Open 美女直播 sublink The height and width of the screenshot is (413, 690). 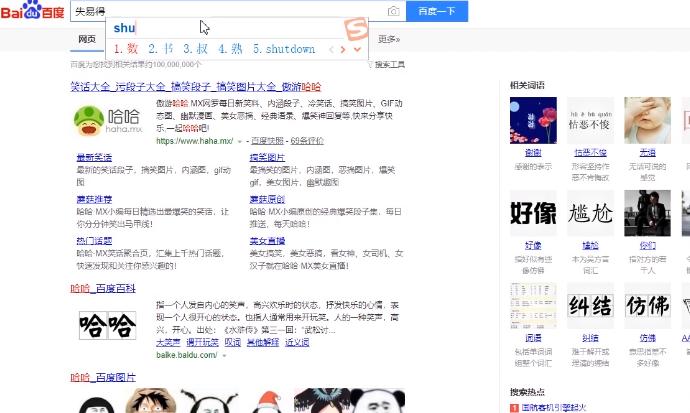267,241
